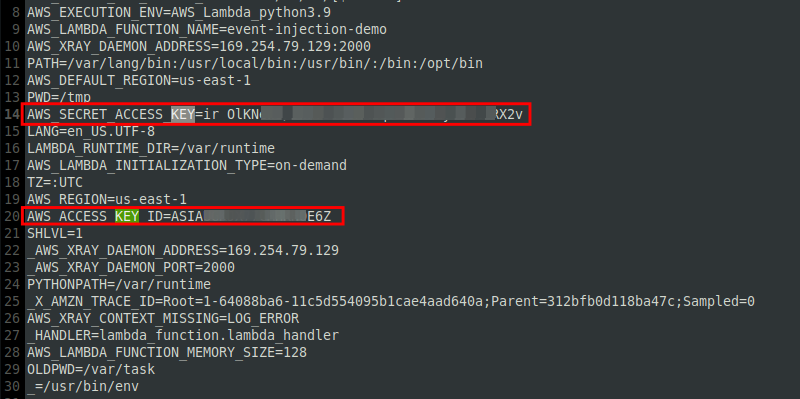Click line number 14 in the gutter
The height and width of the screenshot is (399, 800).
[x=11, y=115]
